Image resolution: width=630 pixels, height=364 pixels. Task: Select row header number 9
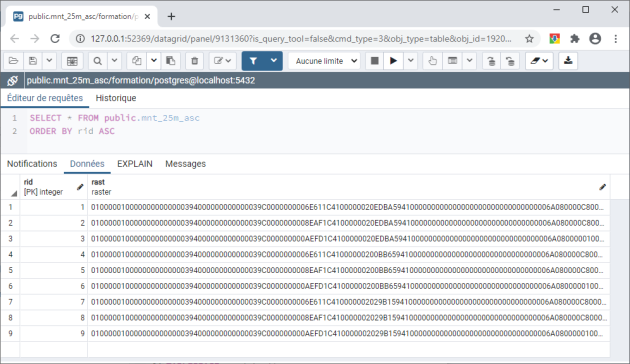click(10, 333)
